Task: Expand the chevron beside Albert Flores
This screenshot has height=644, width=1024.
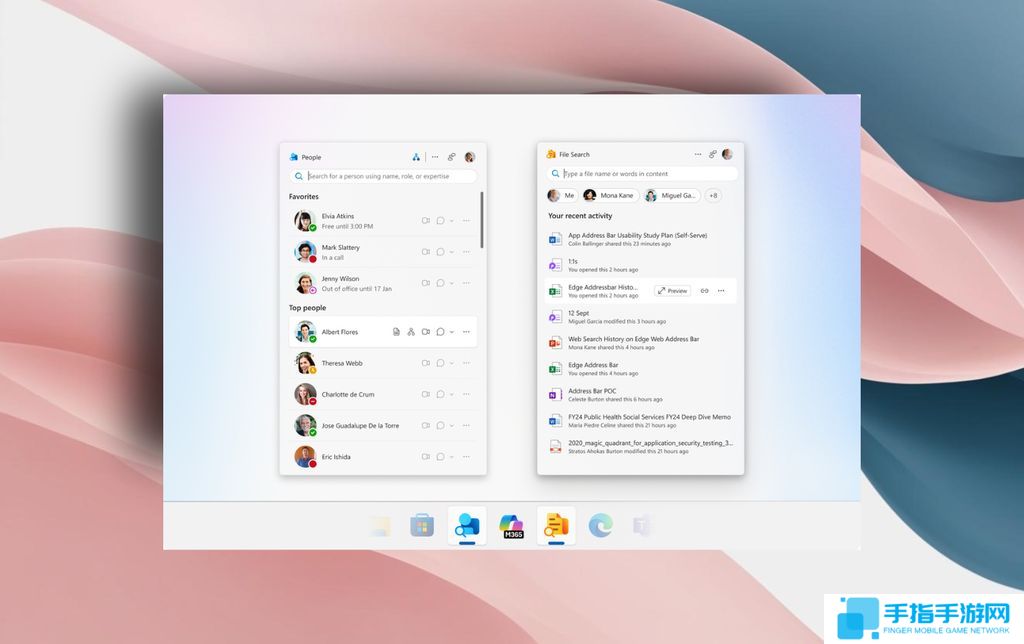Action: tap(452, 331)
